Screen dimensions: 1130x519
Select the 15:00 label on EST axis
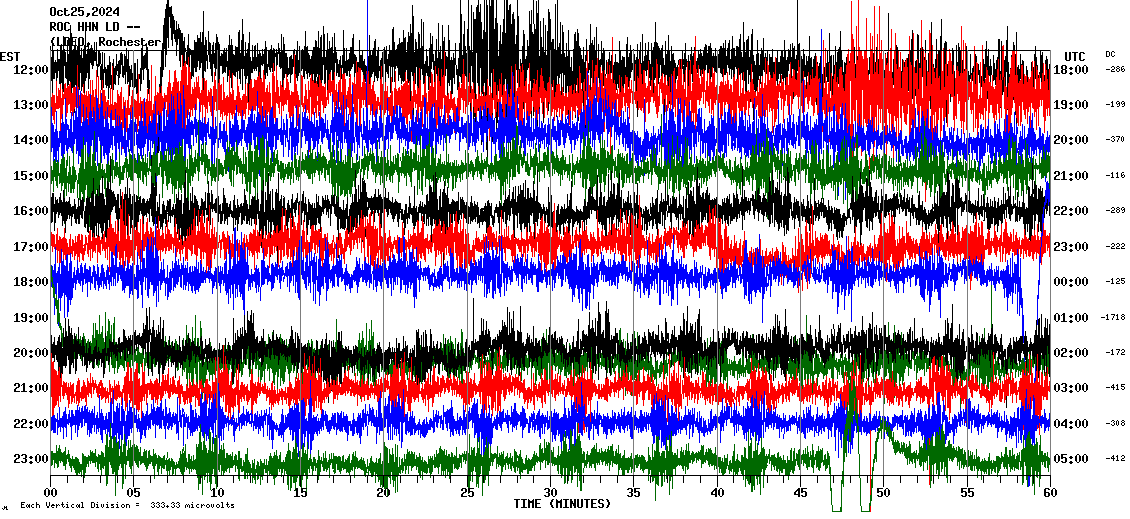pyautogui.click(x=31, y=175)
